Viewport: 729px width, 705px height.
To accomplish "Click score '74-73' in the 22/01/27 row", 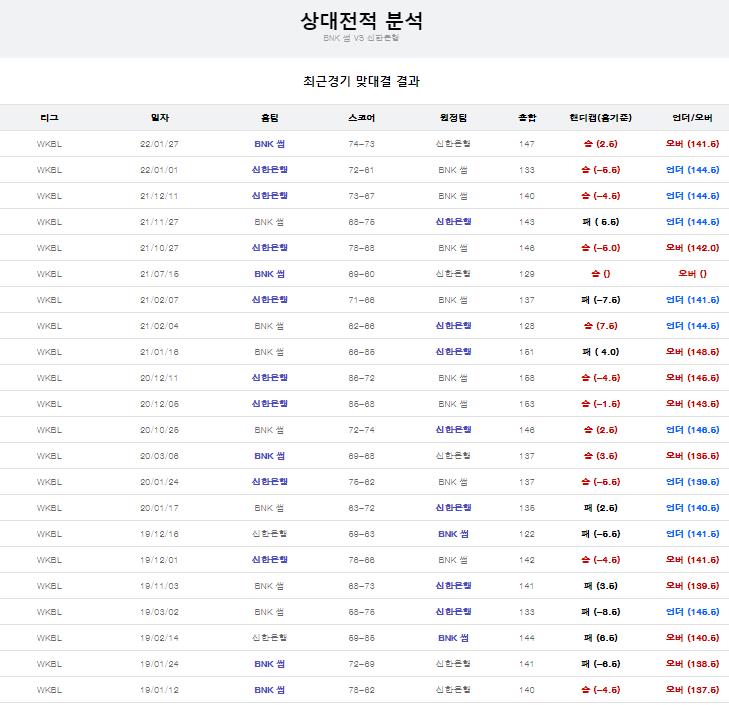I will click(x=361, y=144).
